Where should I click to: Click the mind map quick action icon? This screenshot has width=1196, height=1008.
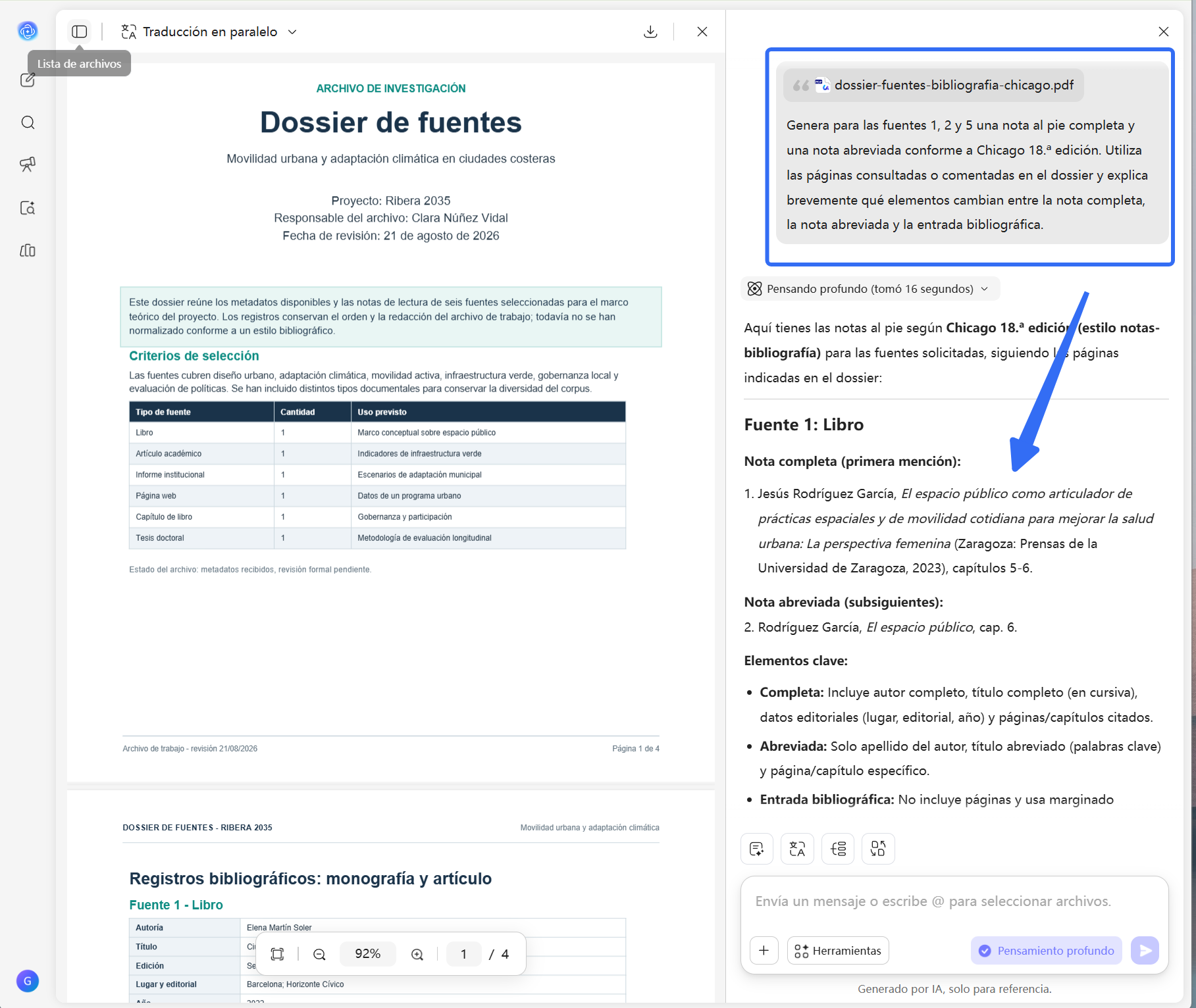pos(838,849)
